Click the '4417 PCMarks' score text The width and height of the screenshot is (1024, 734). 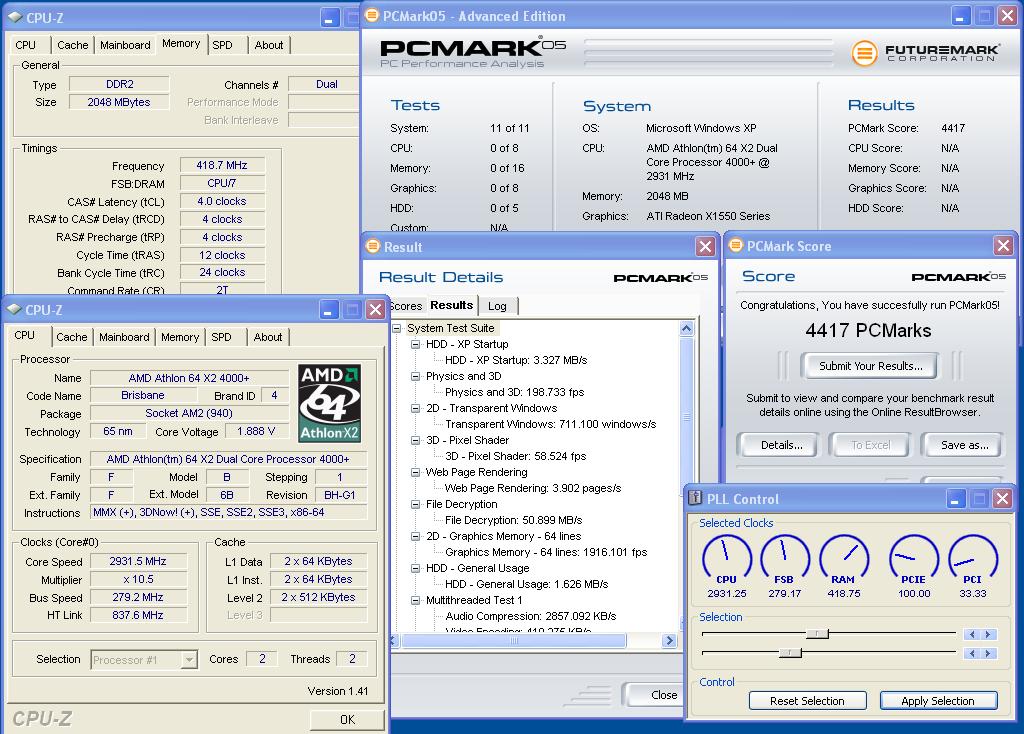tap(868, 330)
